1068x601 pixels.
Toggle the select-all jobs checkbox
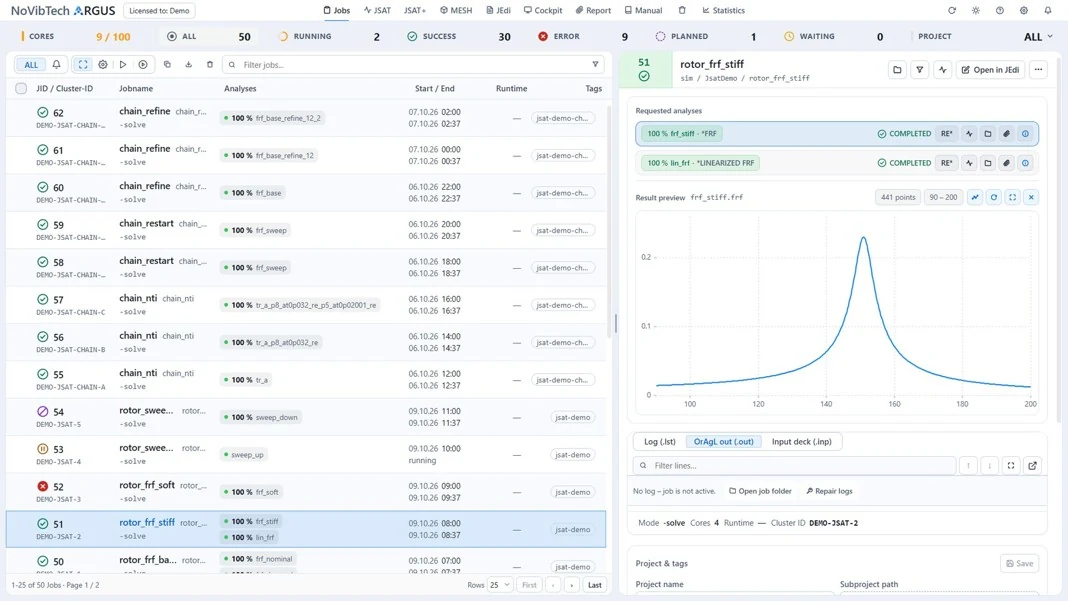tap(21, 89)
